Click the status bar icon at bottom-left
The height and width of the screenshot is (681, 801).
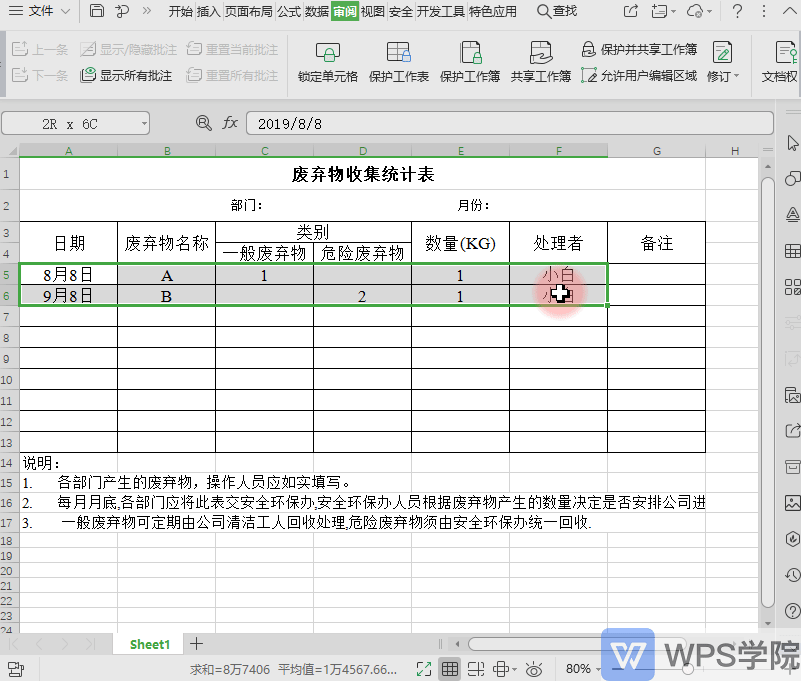16,669
